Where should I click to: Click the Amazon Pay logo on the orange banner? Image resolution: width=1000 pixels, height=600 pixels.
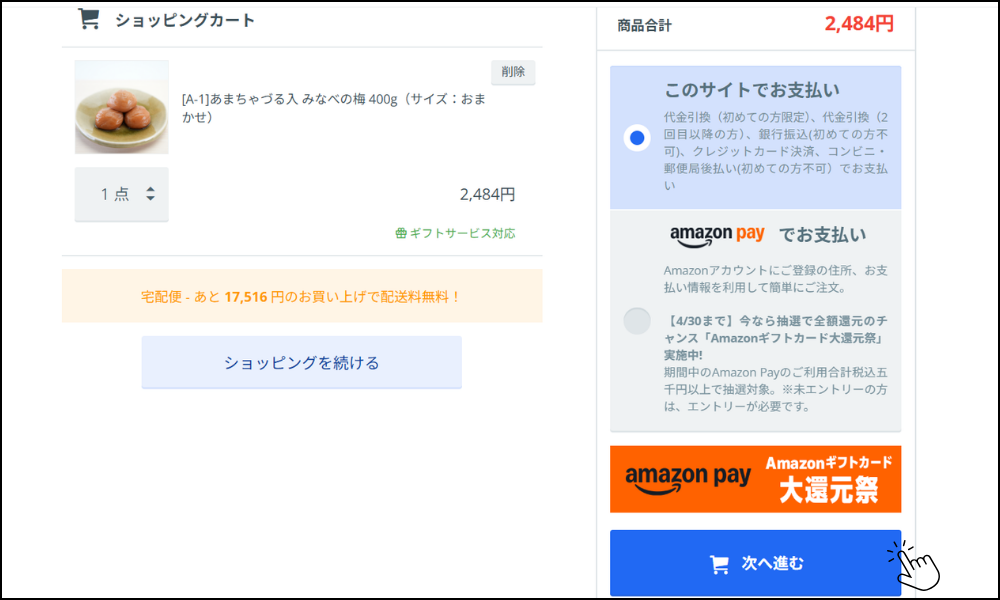click(688, 478)
